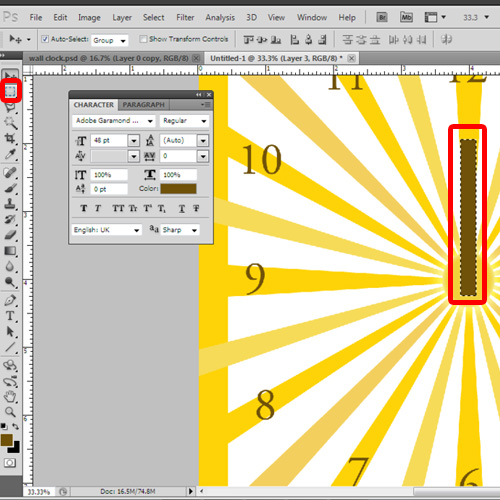
Task: Select the 3D Orbit camera tool
Action: (x=10, y=381)
